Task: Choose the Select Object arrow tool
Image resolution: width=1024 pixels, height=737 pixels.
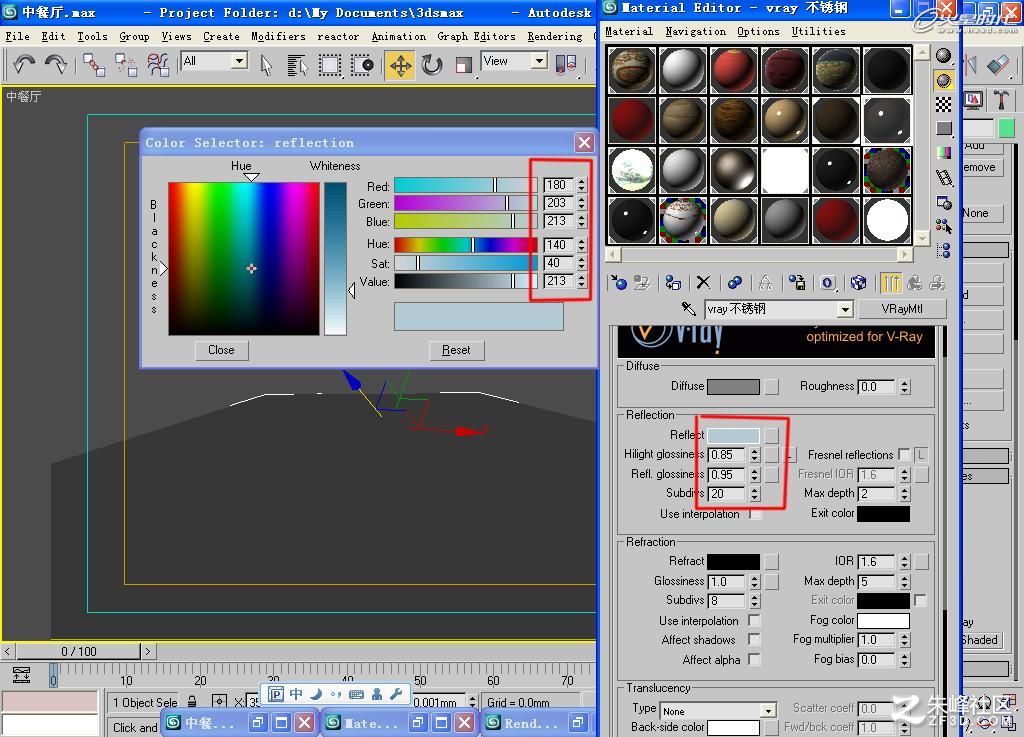Action: tap(266, 65)
